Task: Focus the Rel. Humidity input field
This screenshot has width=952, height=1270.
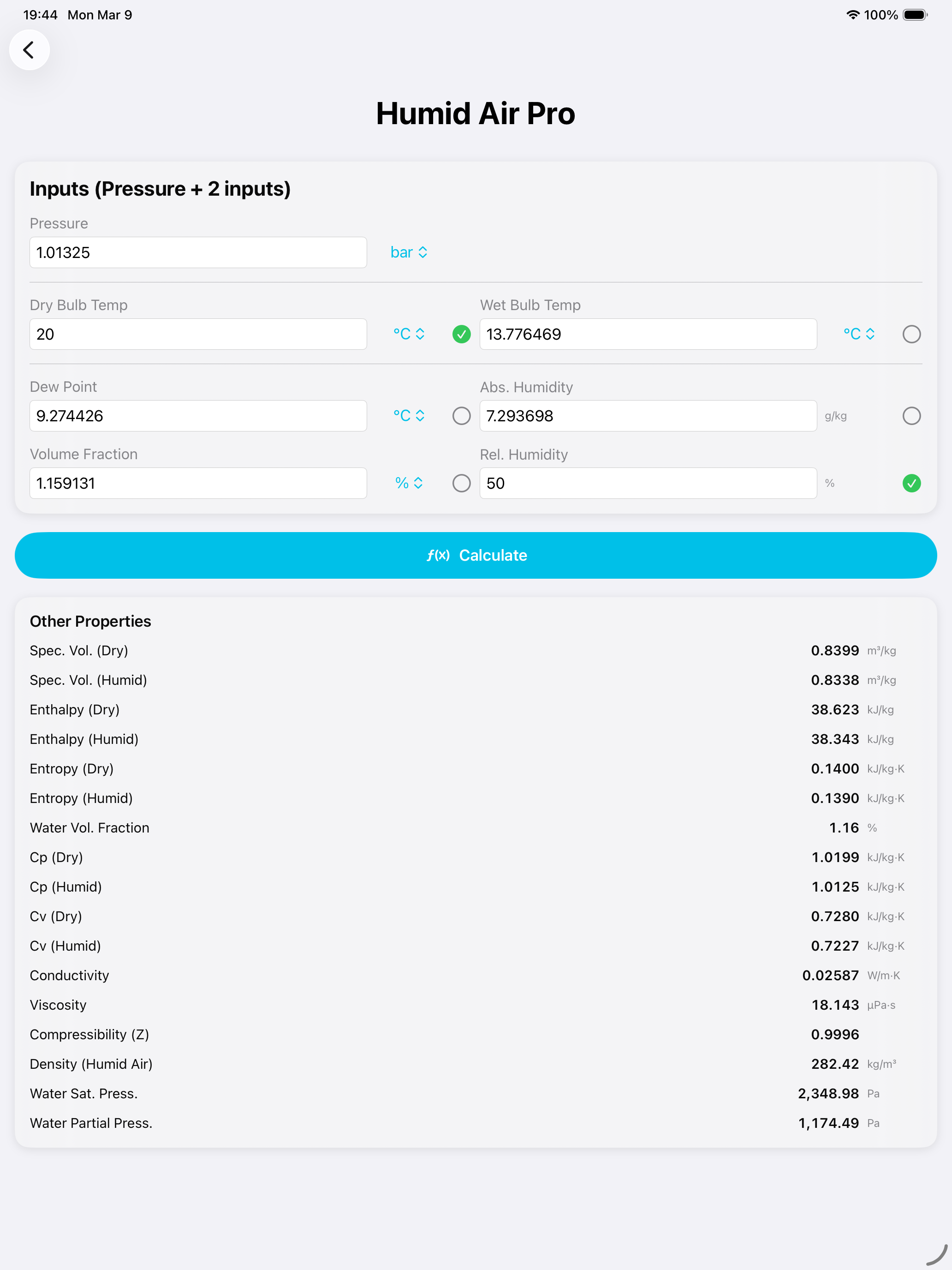Action: 648,484
